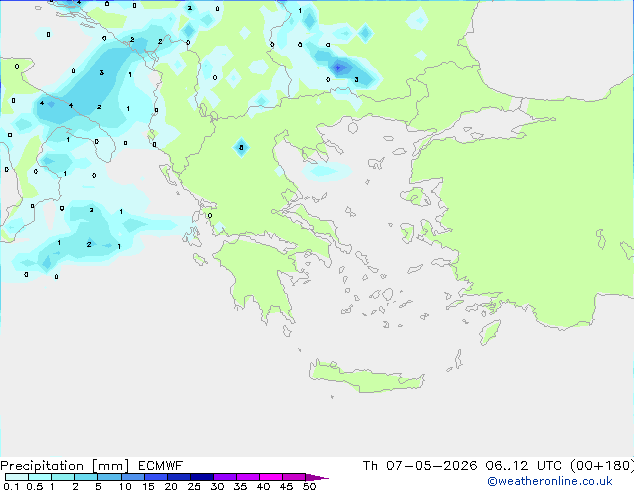Click the 'Precipitation [mm]' title text
The width and height of the screenshot is (634, 490).
65,466
